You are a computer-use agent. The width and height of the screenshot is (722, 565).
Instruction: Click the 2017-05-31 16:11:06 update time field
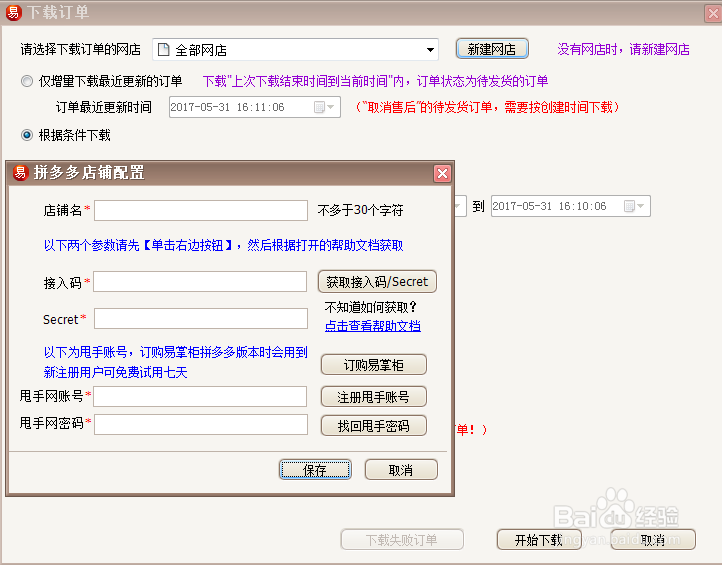pyautogui.click(x=255, y=107)
